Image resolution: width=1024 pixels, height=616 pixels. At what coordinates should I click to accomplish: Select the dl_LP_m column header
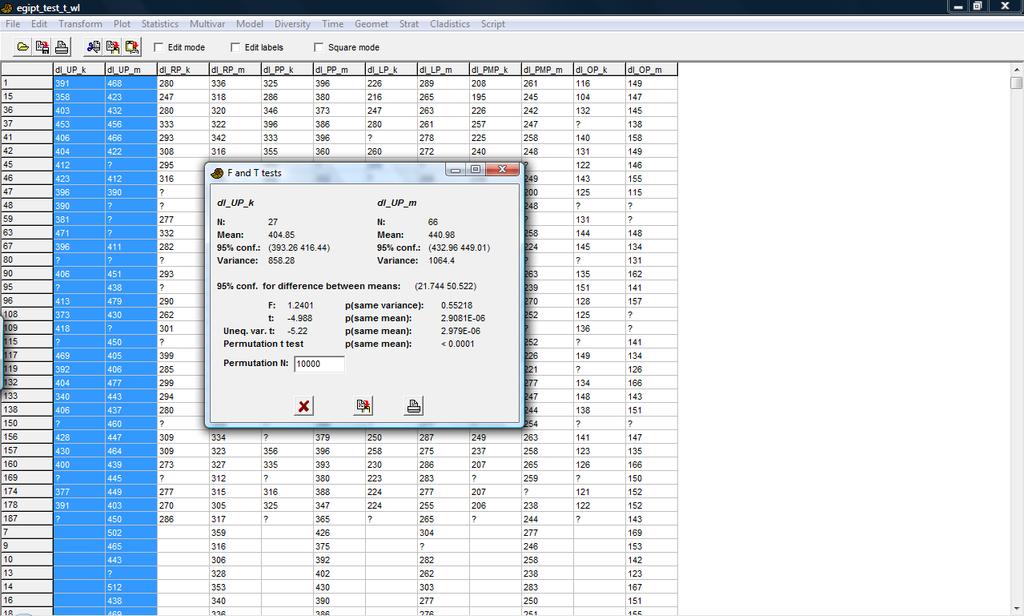(444, 69)
